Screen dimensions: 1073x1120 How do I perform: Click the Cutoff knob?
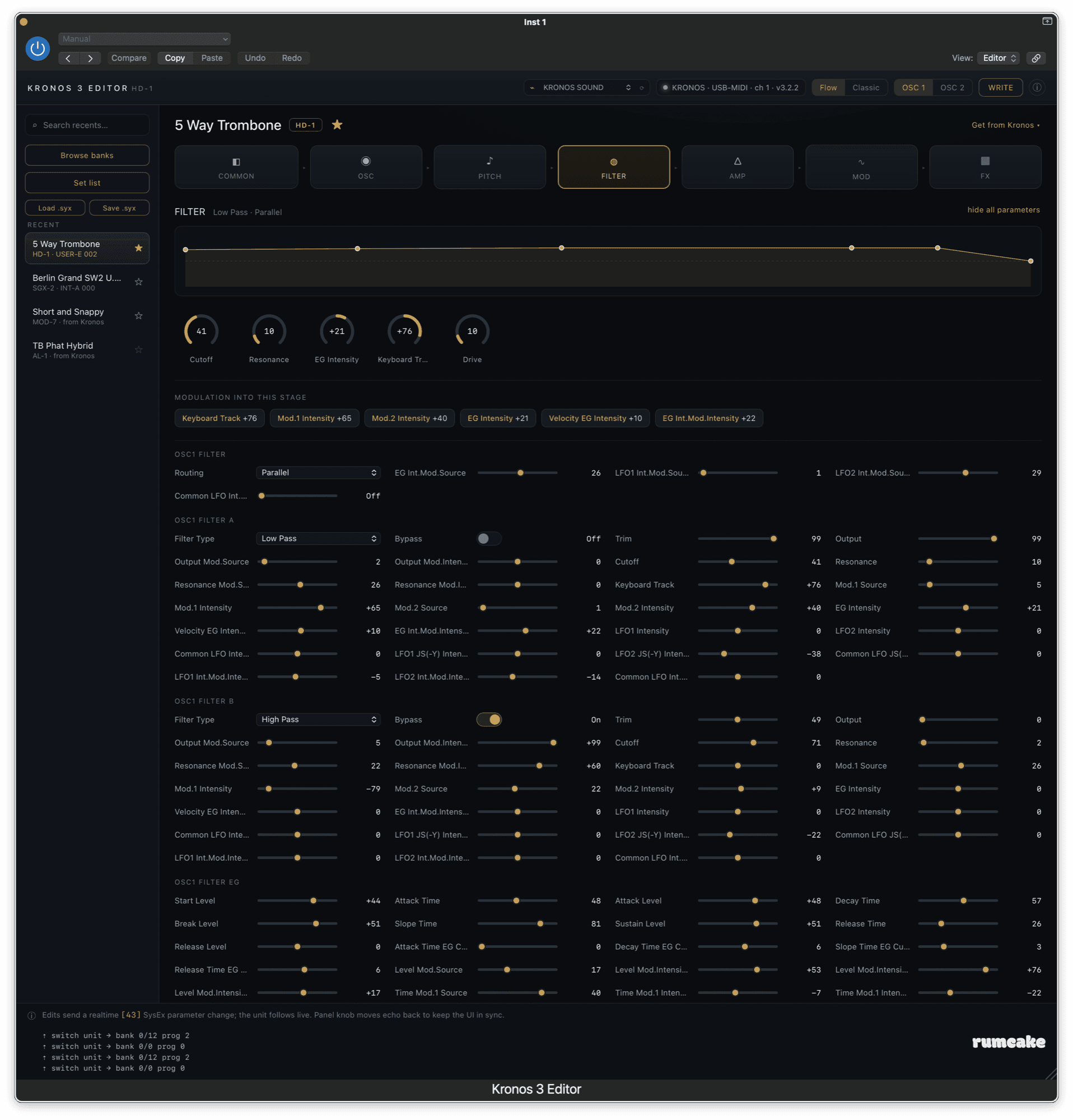(x=201, y=331)
